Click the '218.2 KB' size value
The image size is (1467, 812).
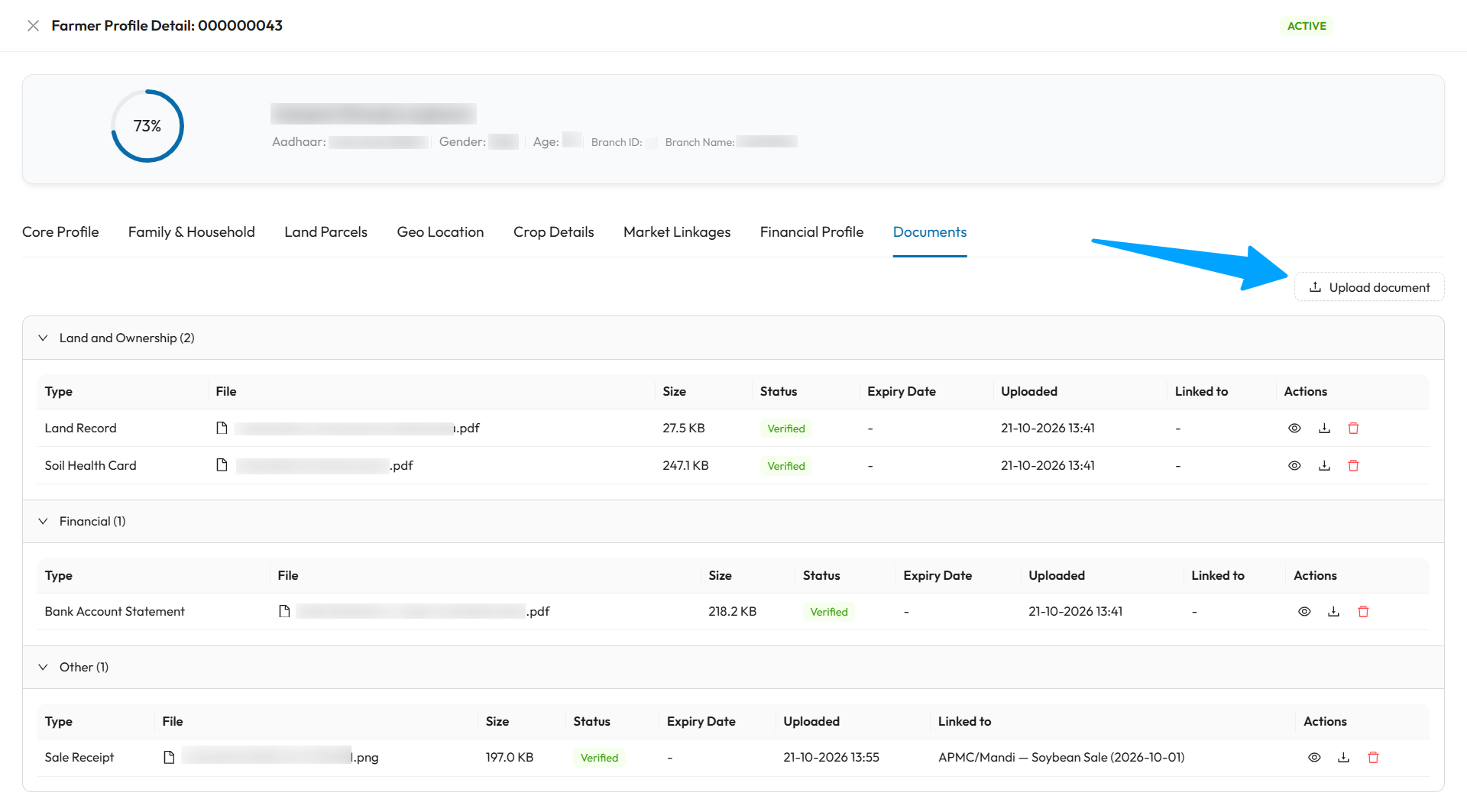[x=732, y=611]
